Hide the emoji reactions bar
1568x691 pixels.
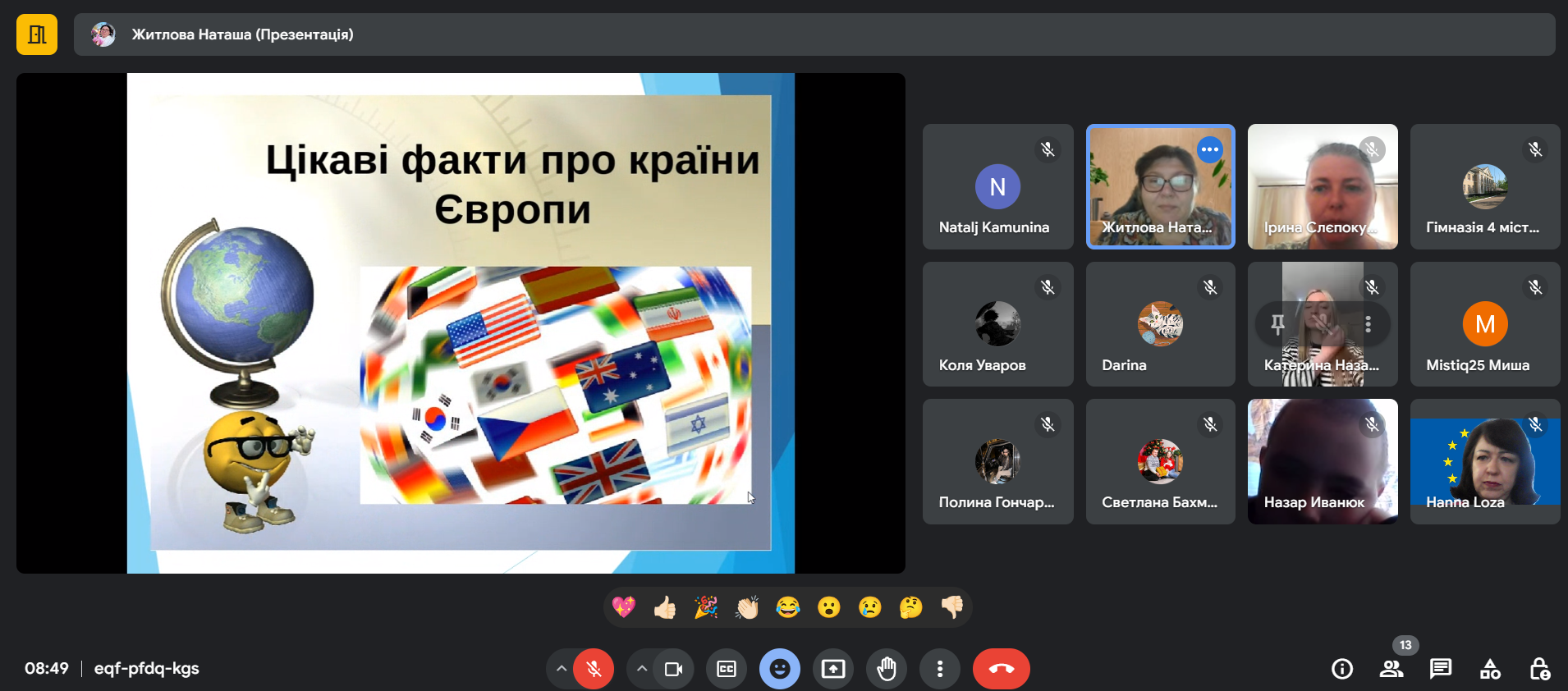(x=780, y=669)
